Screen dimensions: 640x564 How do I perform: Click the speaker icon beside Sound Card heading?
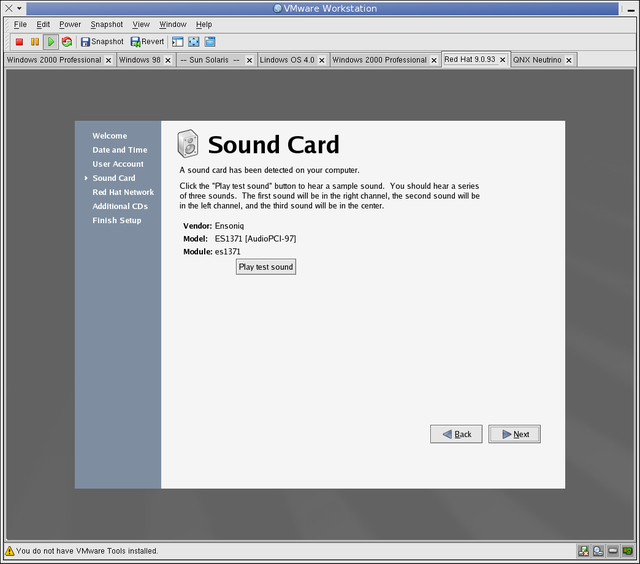(x=188, y=144)
